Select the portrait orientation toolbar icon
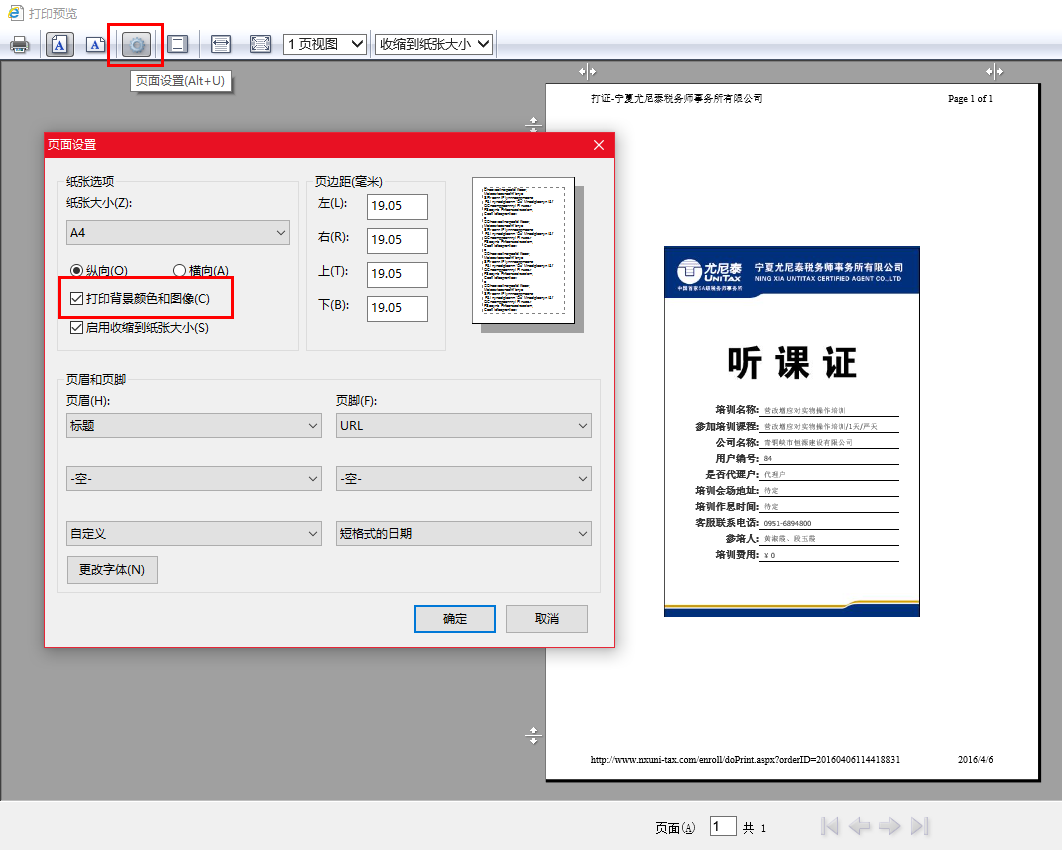This screenshot has width=1062, height=850. click(x=60, y=45)
